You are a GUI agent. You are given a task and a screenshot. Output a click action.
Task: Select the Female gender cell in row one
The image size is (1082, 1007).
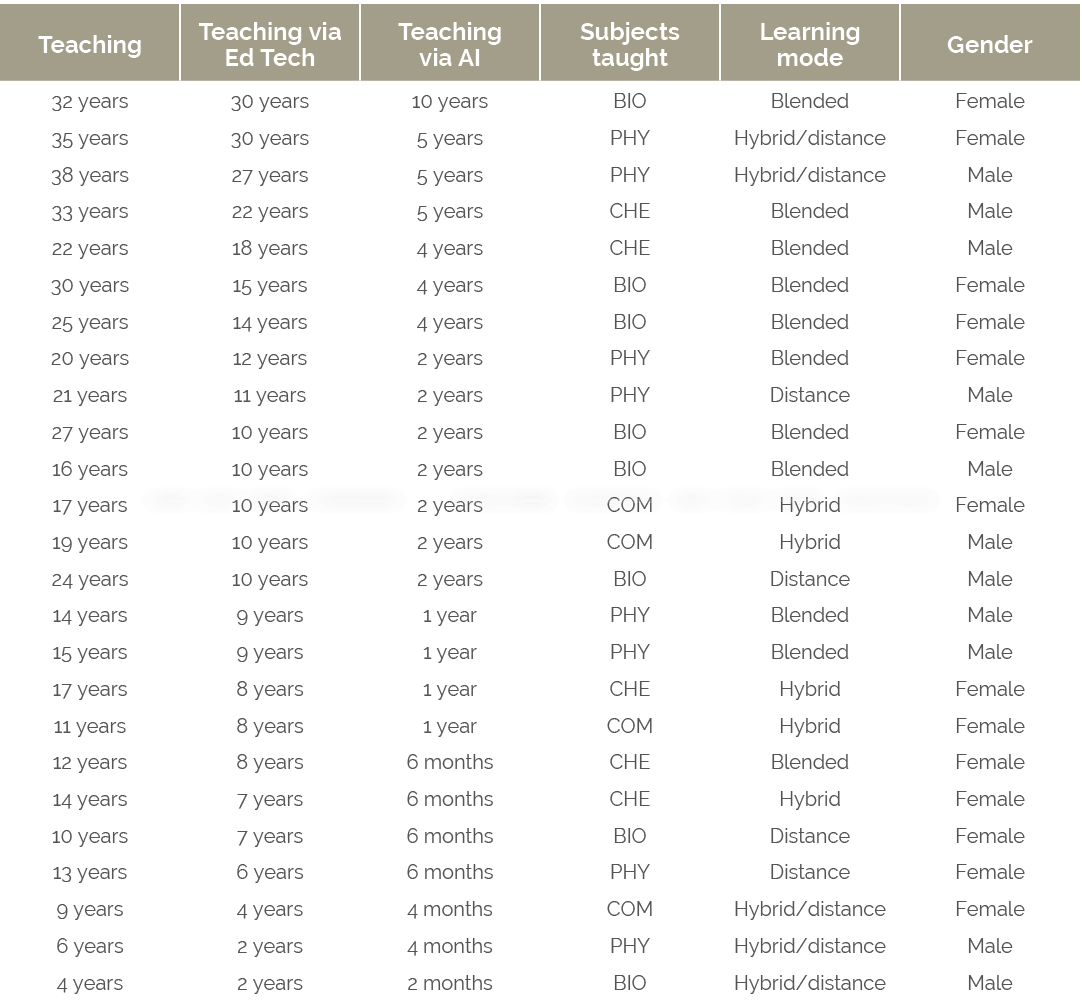(989, 100)
